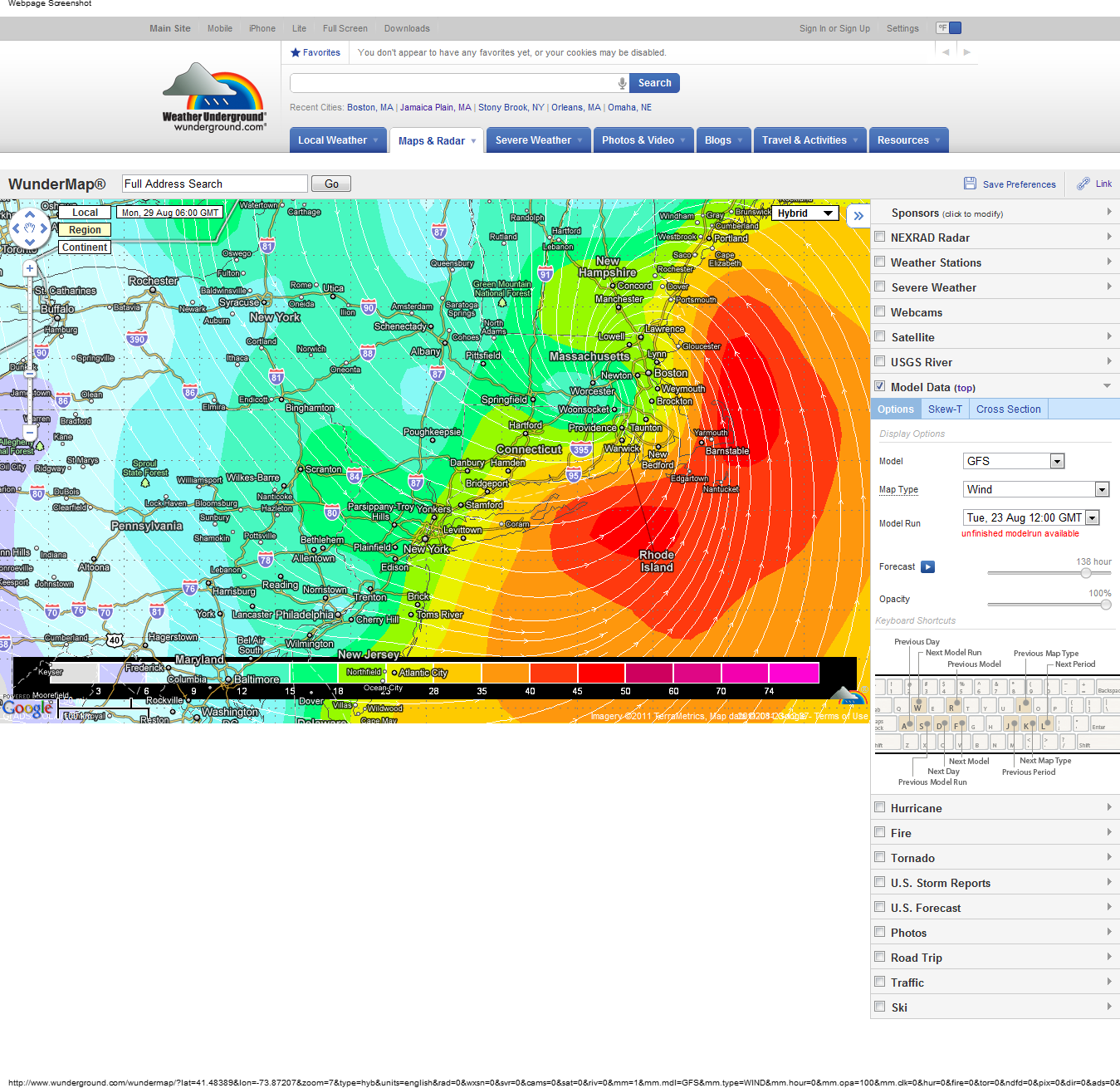Image resolution: width=1120 pixels, height=1088 pixels.
Task: Open the Local Weather menu
Action: [x=339, y=140]
